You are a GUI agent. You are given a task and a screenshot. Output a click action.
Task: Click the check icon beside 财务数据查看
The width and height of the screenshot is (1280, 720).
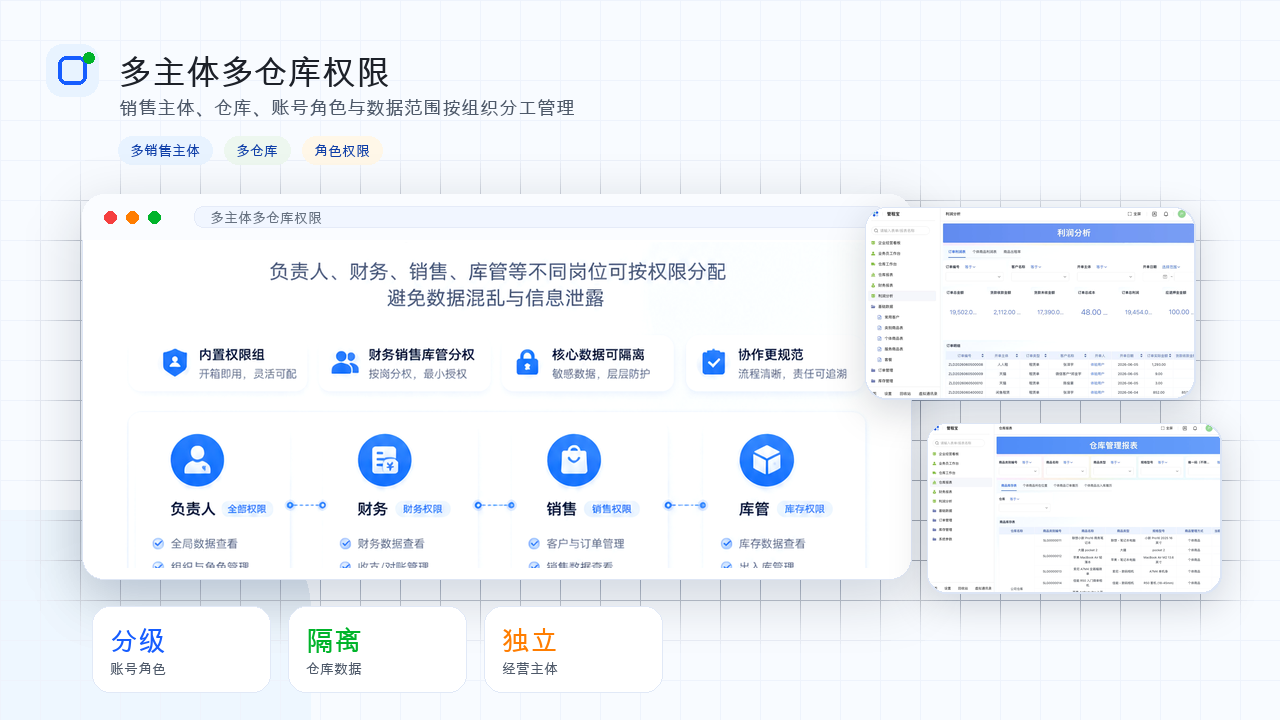pyautogui.click(x=346, y=543)
